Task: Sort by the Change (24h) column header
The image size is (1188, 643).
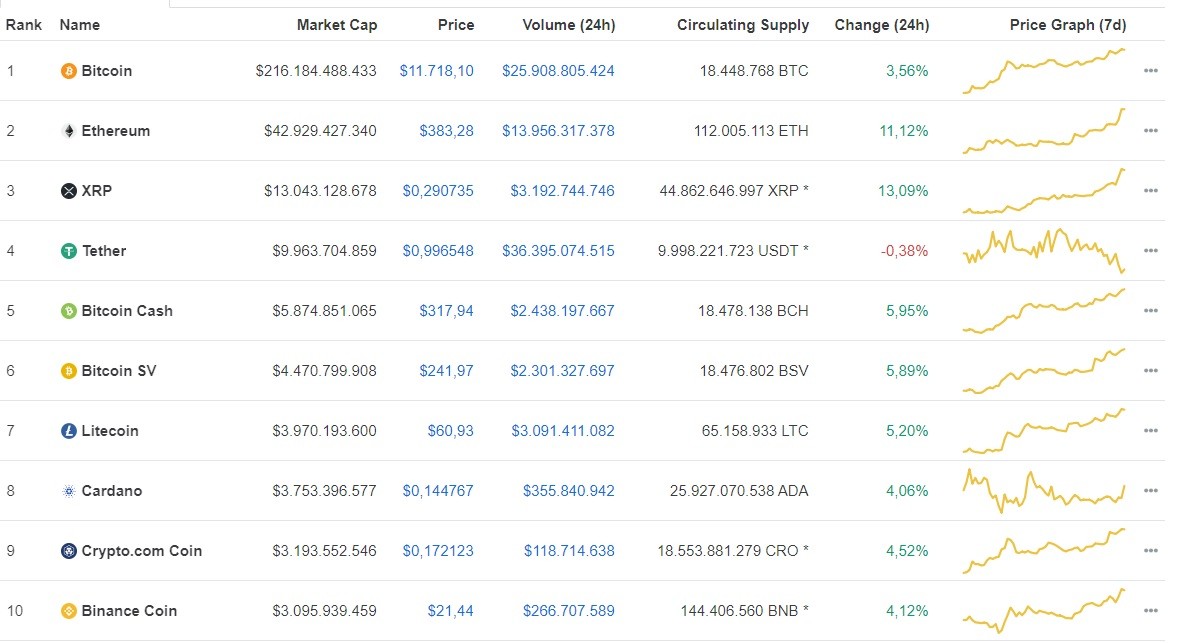Action: pyautogui.click(x=881, y=24)
